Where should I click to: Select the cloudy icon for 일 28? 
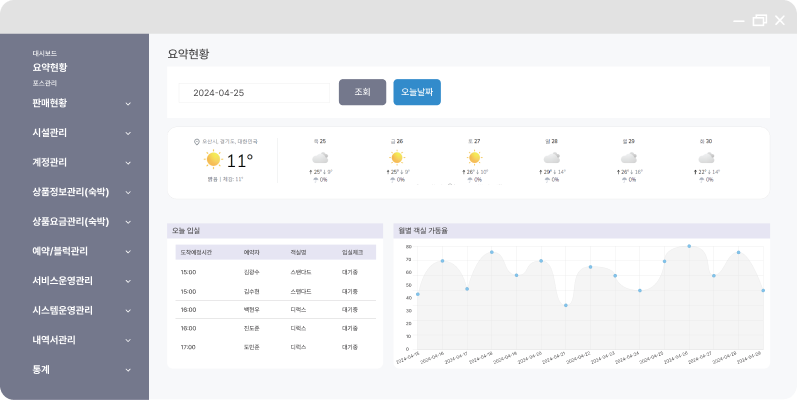551,157
